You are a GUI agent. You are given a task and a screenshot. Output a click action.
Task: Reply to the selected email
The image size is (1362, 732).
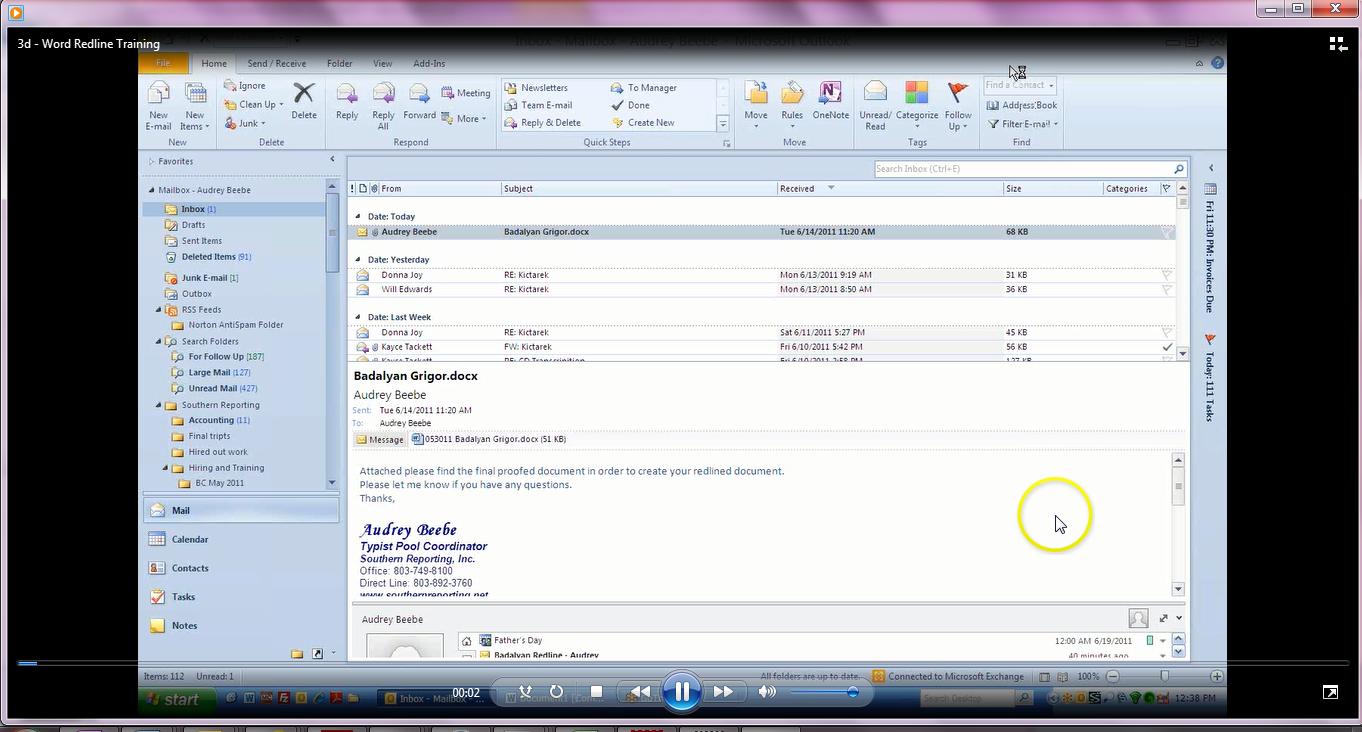(347, 102)
